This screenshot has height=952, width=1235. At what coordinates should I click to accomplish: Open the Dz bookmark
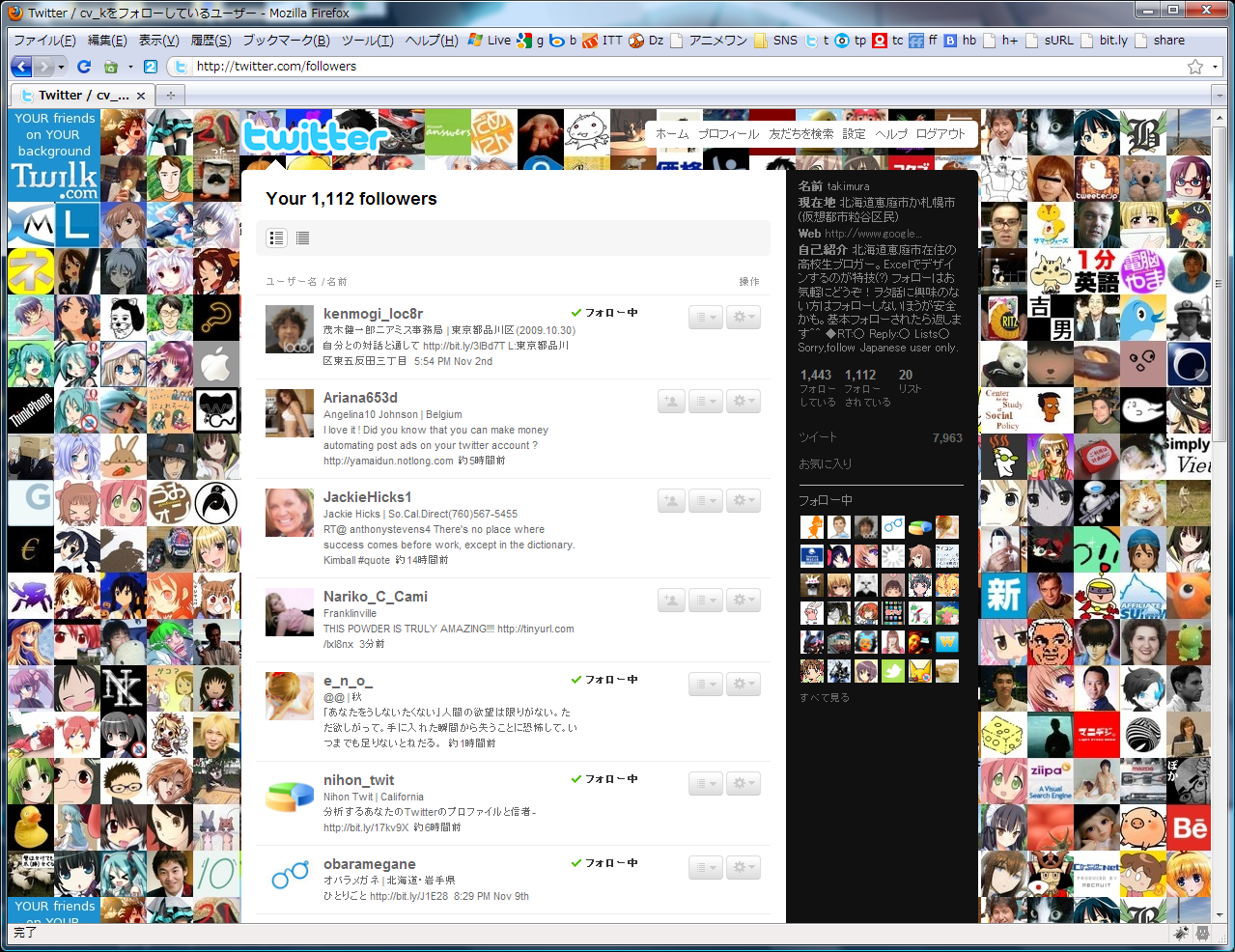646,41
